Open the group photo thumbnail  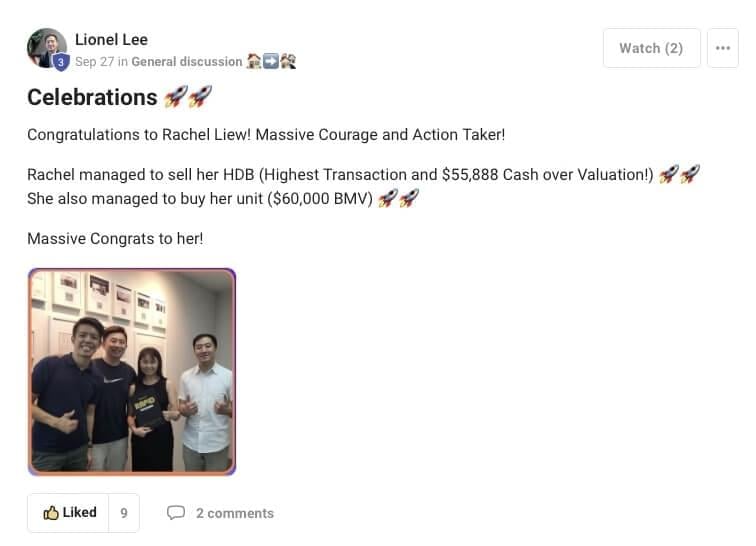132,372
